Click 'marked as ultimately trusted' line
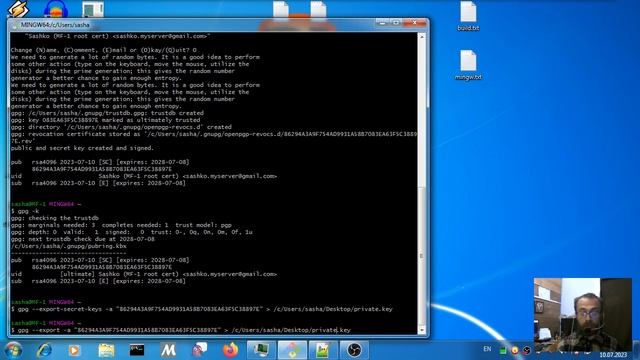 tap(105, 120)
